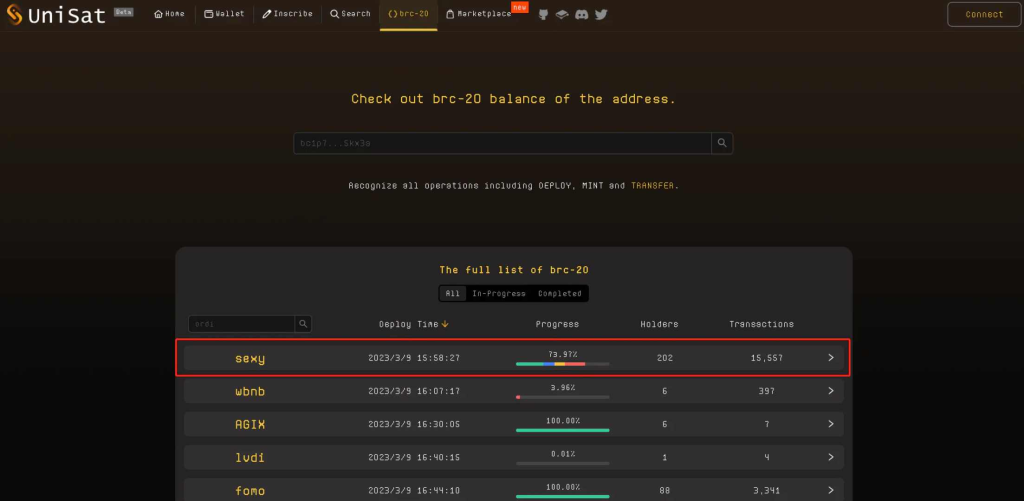Open the wbnb token name
1024x501 pixels.
tap(250, 391)
